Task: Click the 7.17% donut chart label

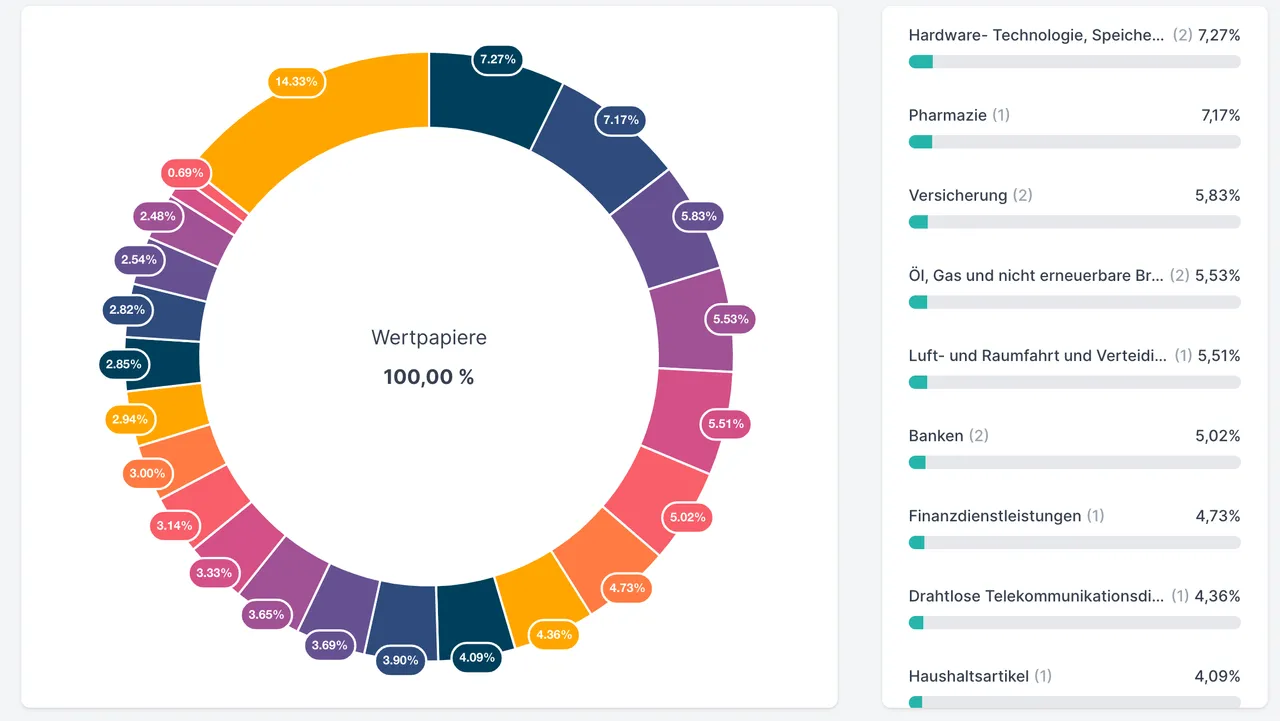Action: tap(621, 120)
